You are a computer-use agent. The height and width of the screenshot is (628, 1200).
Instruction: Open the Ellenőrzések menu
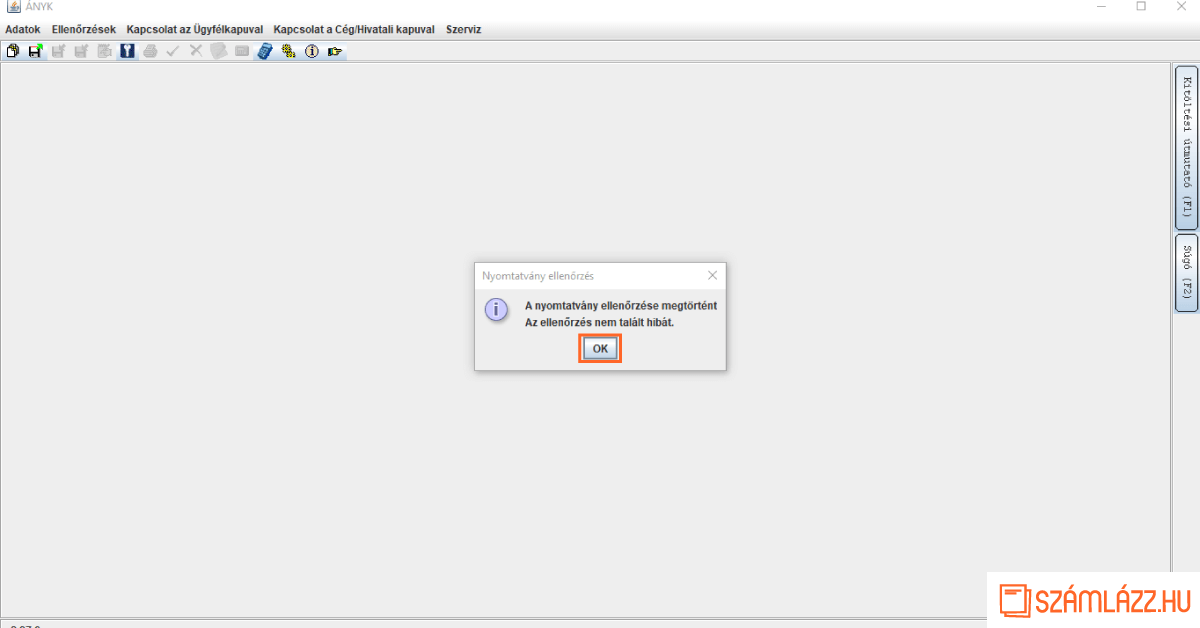pos(83,30)
